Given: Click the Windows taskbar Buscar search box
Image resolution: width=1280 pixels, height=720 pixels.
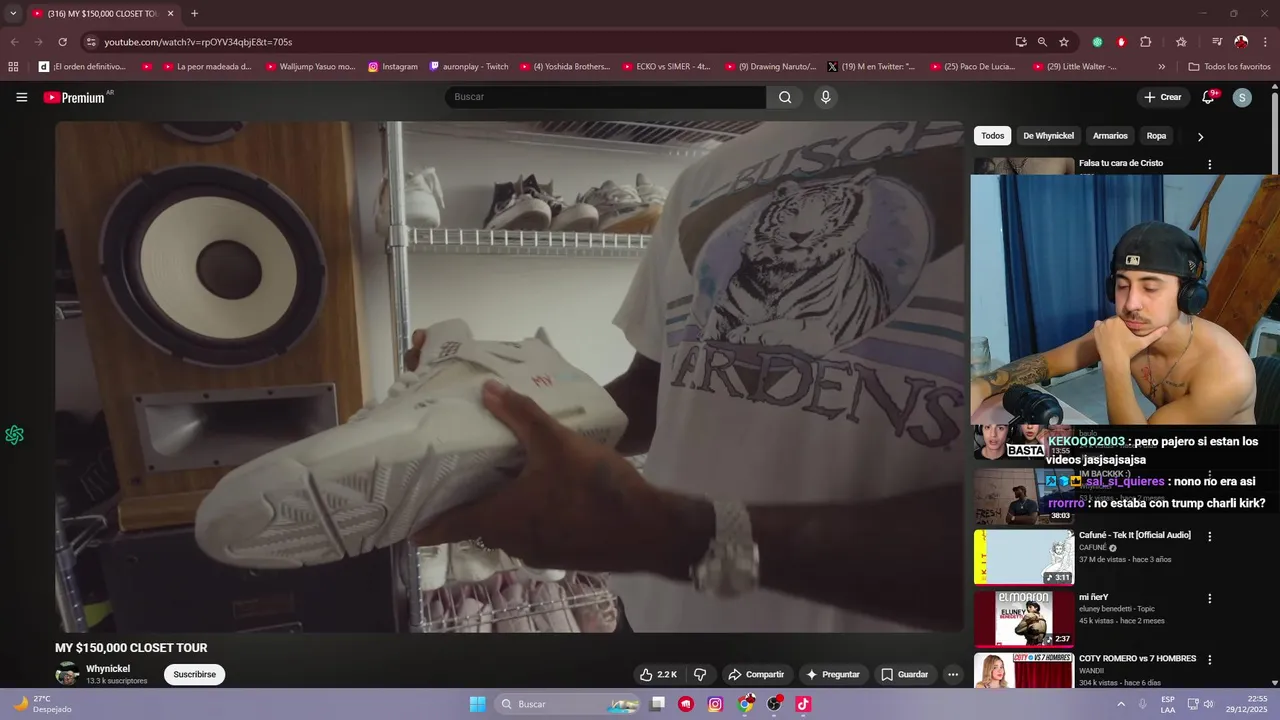Looking at the screenshot, I should (x=567, y=704).
